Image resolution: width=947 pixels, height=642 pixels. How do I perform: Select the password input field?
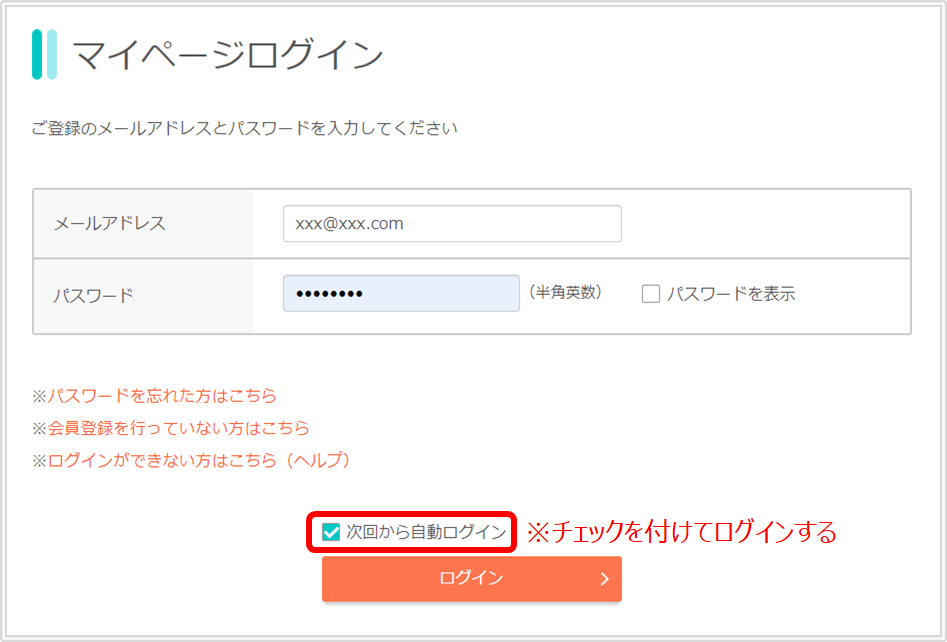[400, 292]
